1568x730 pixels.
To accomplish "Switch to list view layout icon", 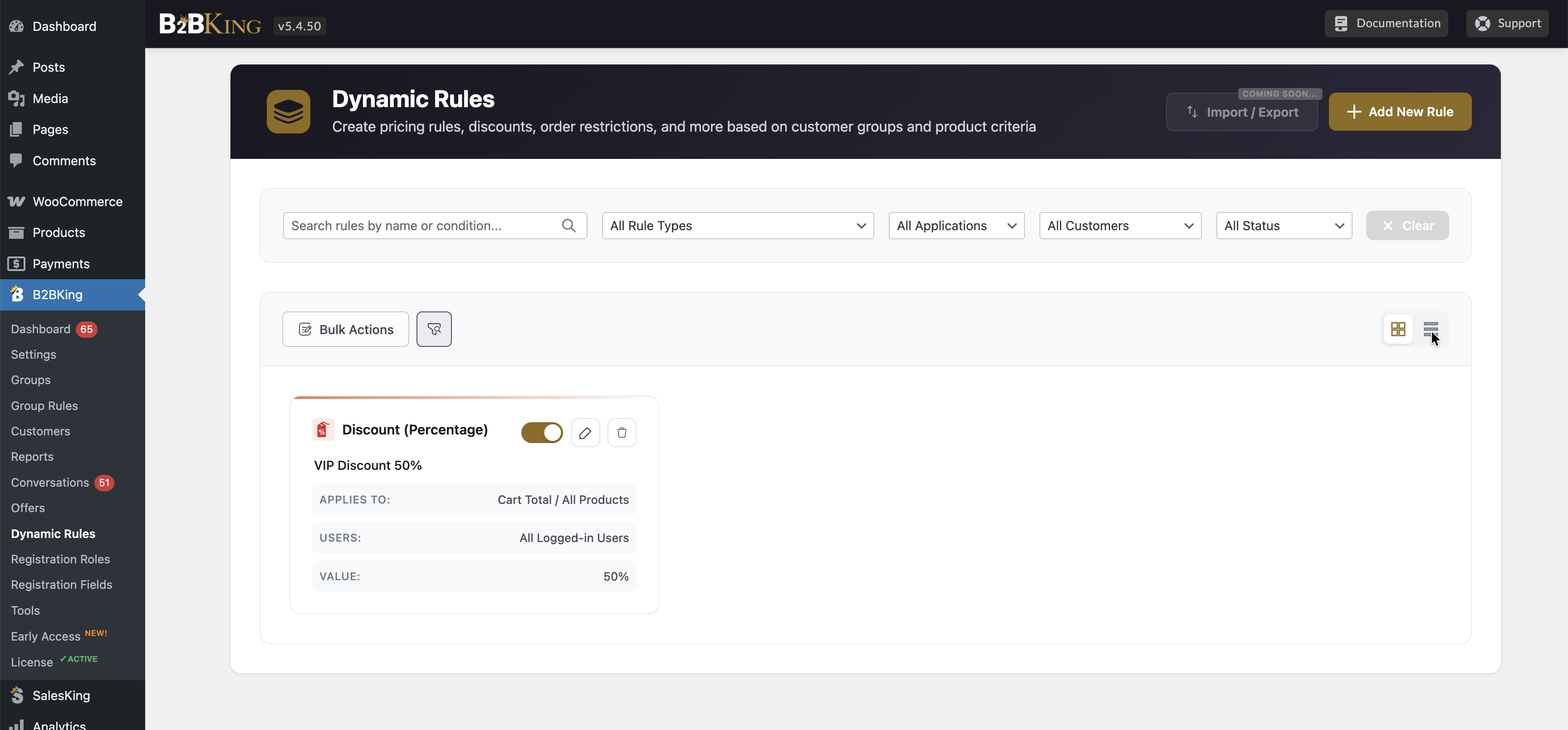I will coord(1430,330).
